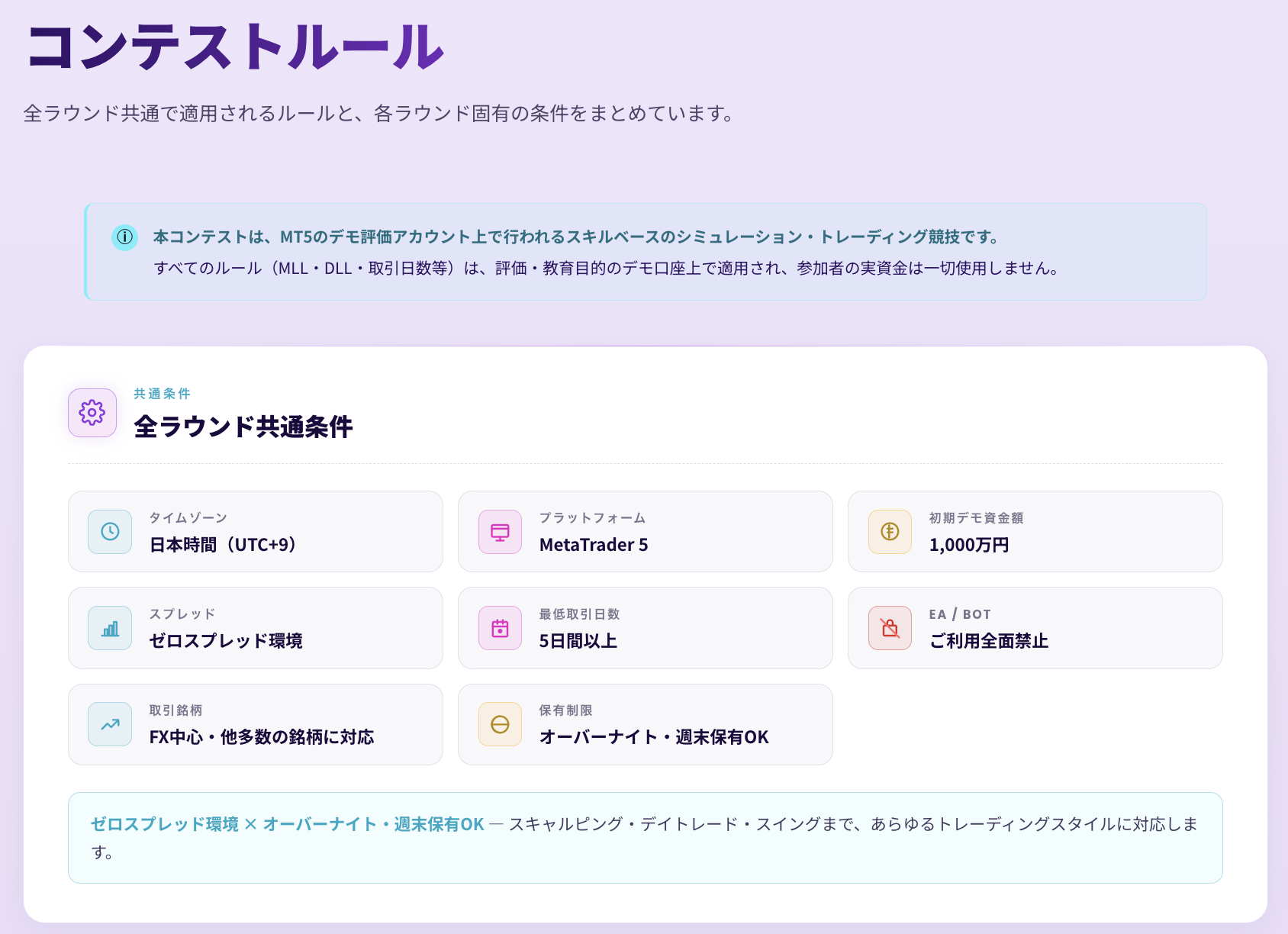The image size is (1288, 934).
Task: Click the 初期デモ資金額 label
Action: click(976, 518)
